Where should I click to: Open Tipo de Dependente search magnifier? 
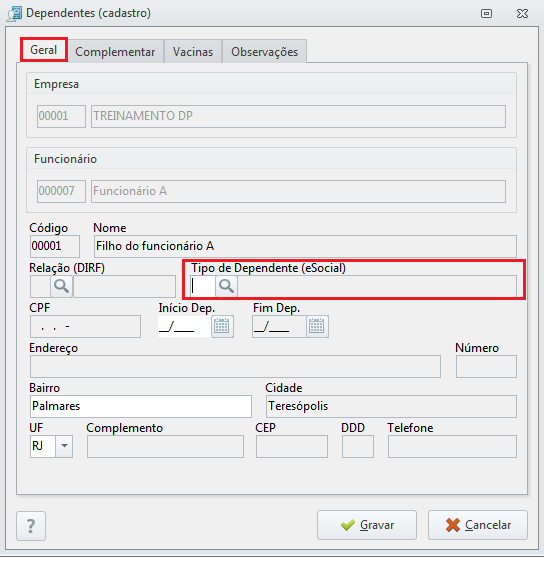click(x=226, y=286)
